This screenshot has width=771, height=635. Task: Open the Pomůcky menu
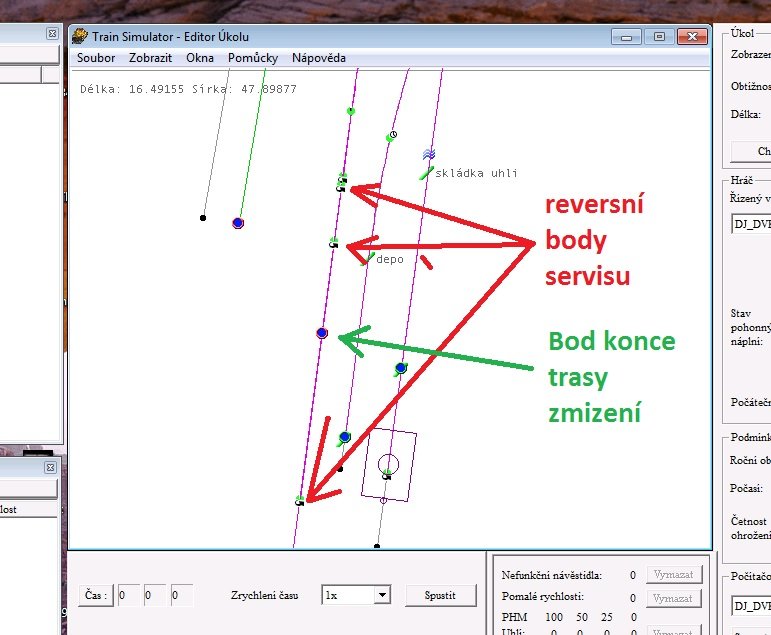pos(252,58)
